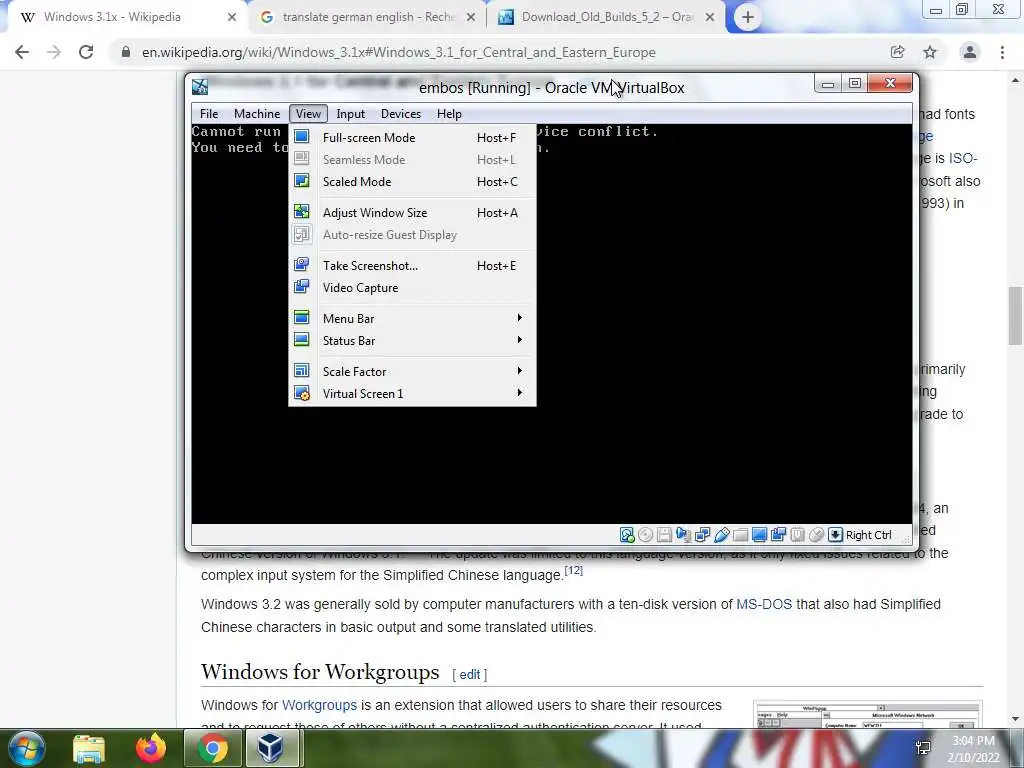Viewport: 1024px width, 768px height.
Task: Follow the Workgroups link
Action: coord(319,705)
